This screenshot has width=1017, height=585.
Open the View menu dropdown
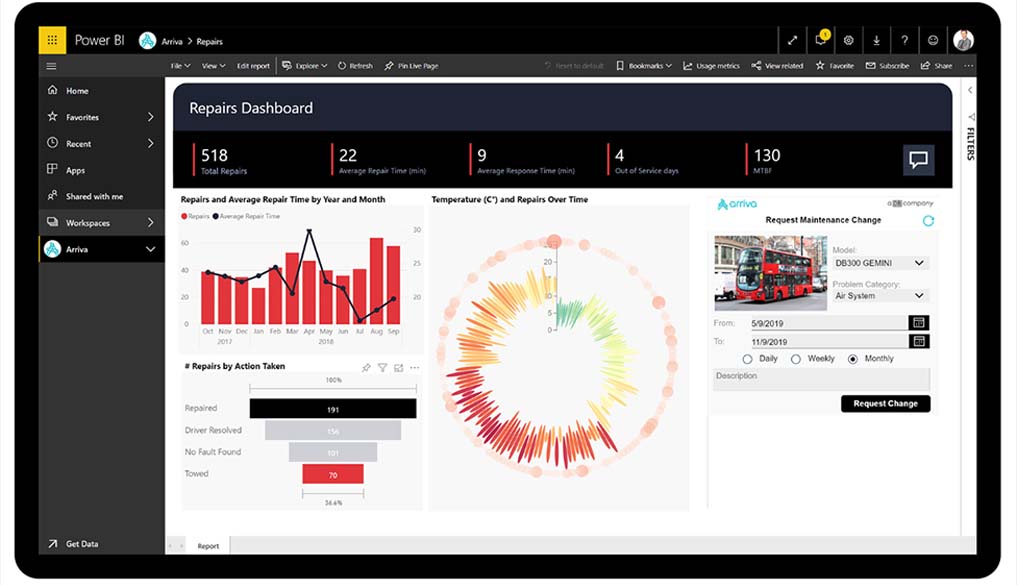click(213, 66)
